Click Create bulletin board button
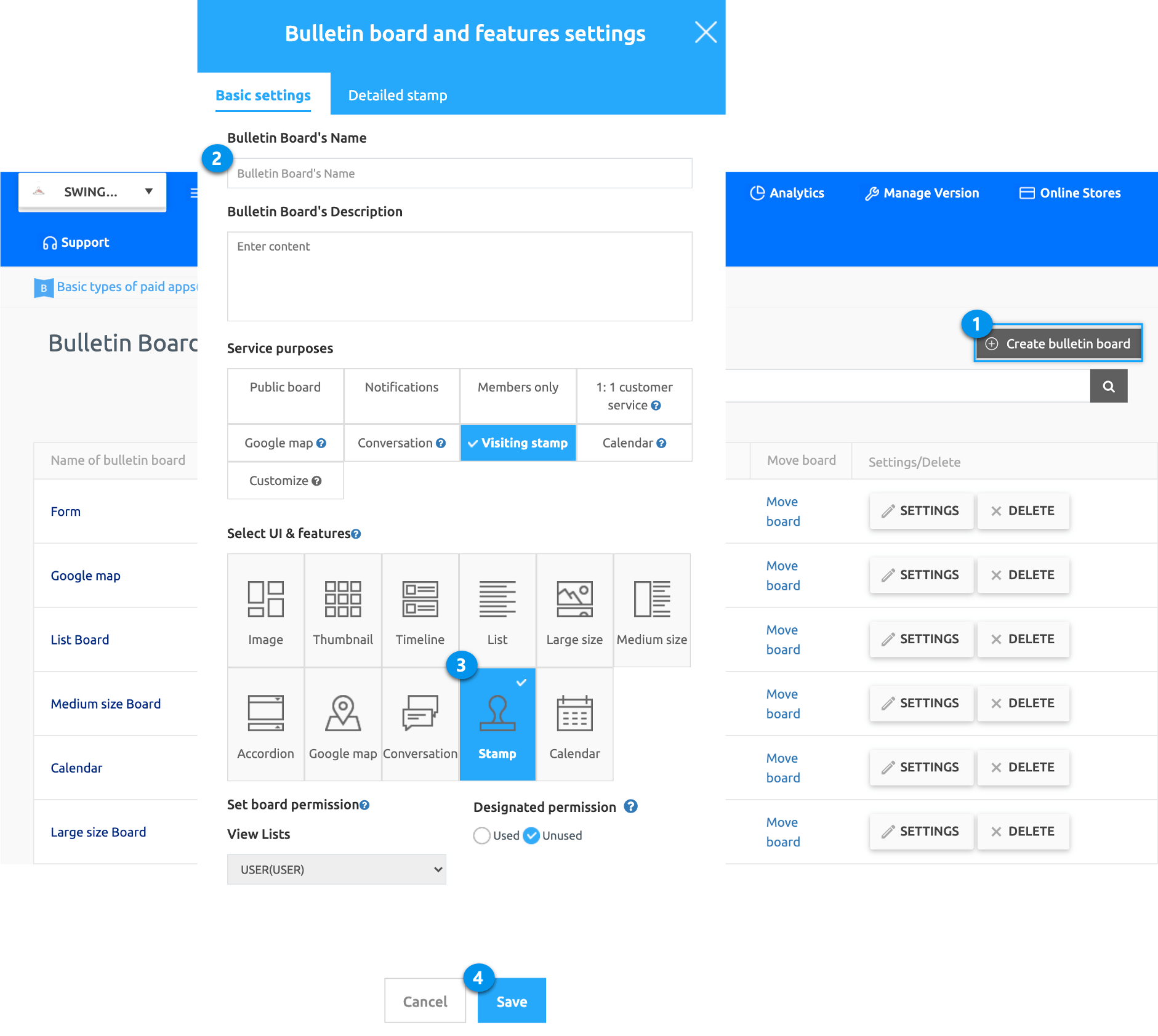The height and width of the screenshot is (1036, 1158). point(1058,343)
